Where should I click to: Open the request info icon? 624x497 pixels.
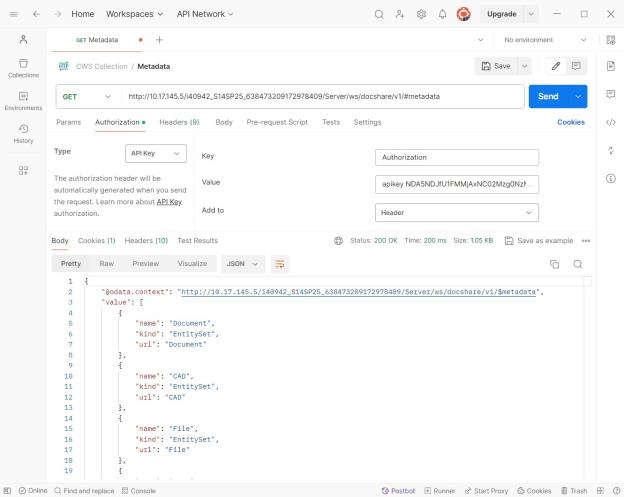611,178
